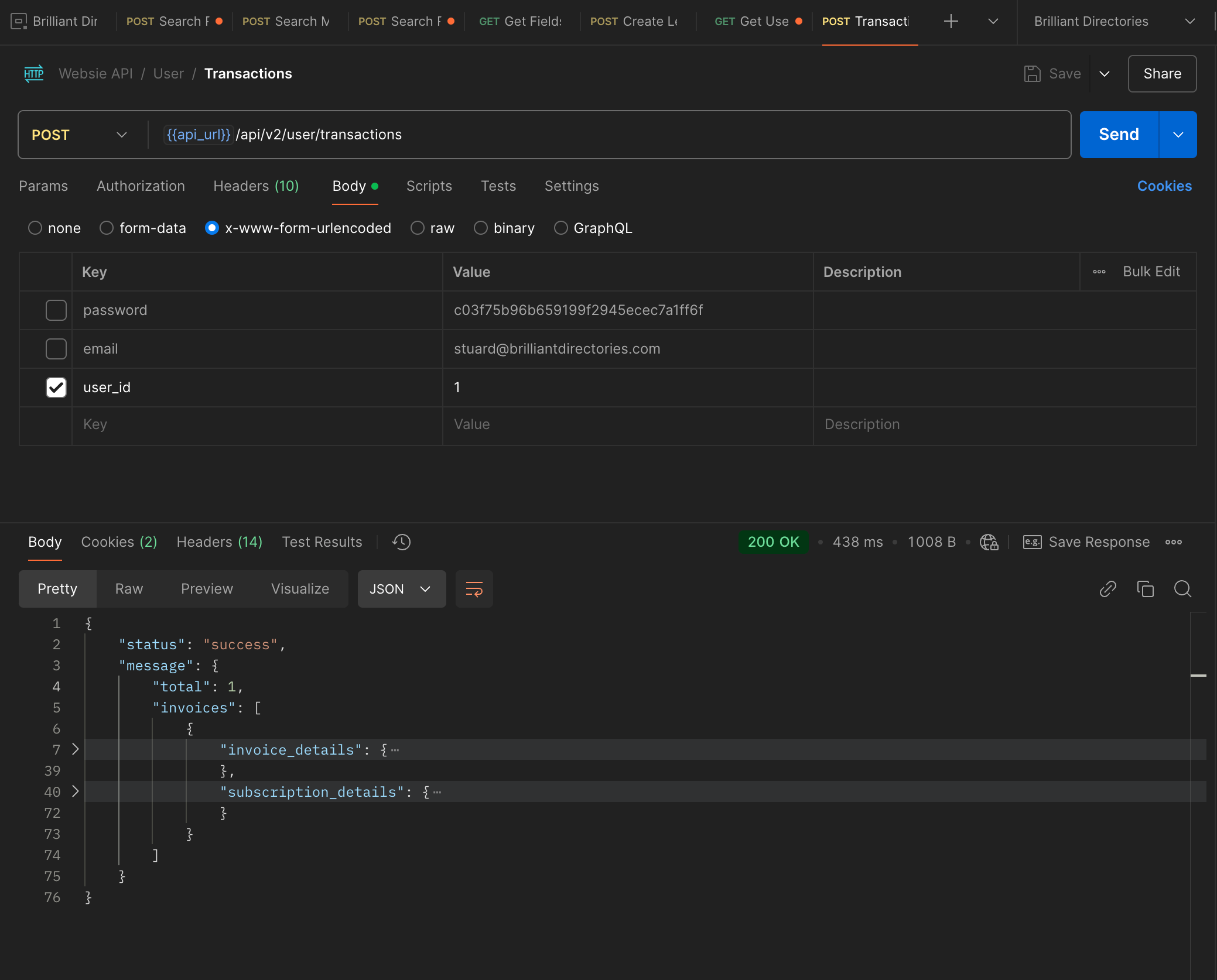Click the copy response link icon
Viewport: 1217px width, 980px height.
click(1107, 589)
